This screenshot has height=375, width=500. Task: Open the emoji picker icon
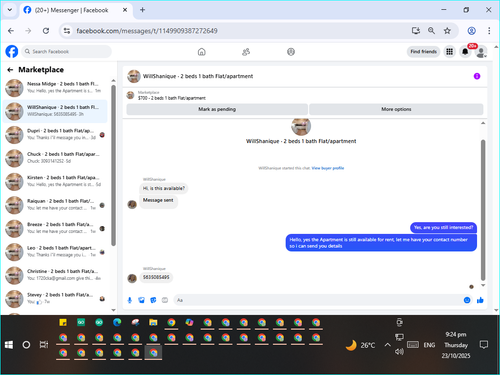click(467, 300)
